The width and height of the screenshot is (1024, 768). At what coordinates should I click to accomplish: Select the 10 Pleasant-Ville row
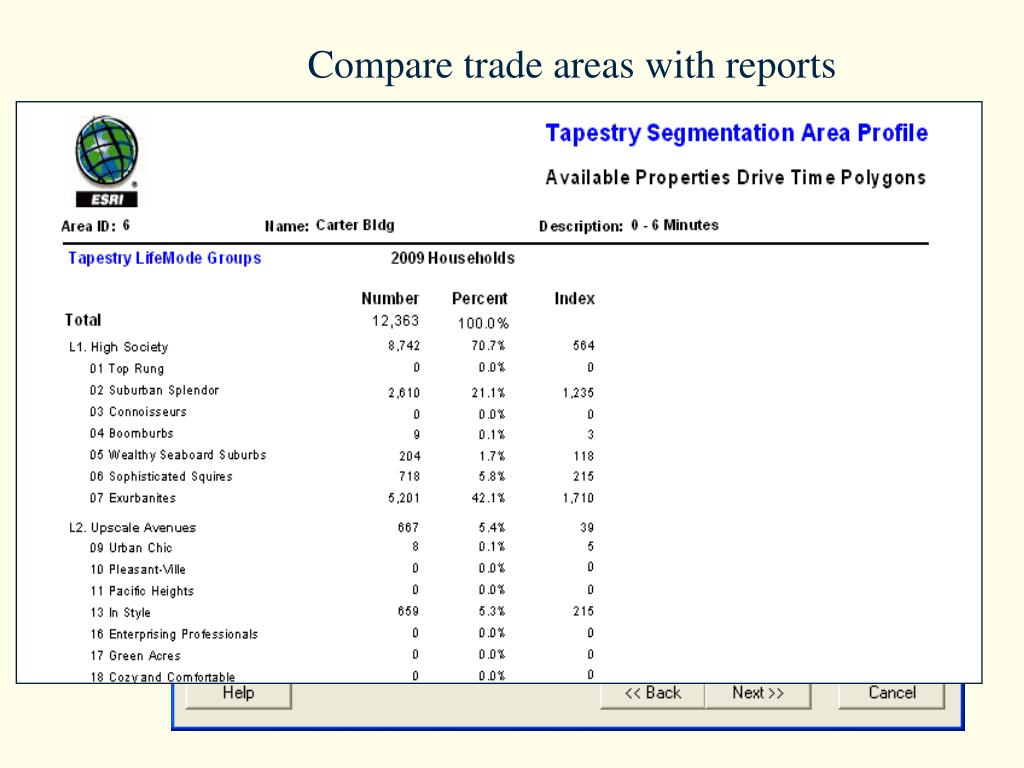pos(342,569)
